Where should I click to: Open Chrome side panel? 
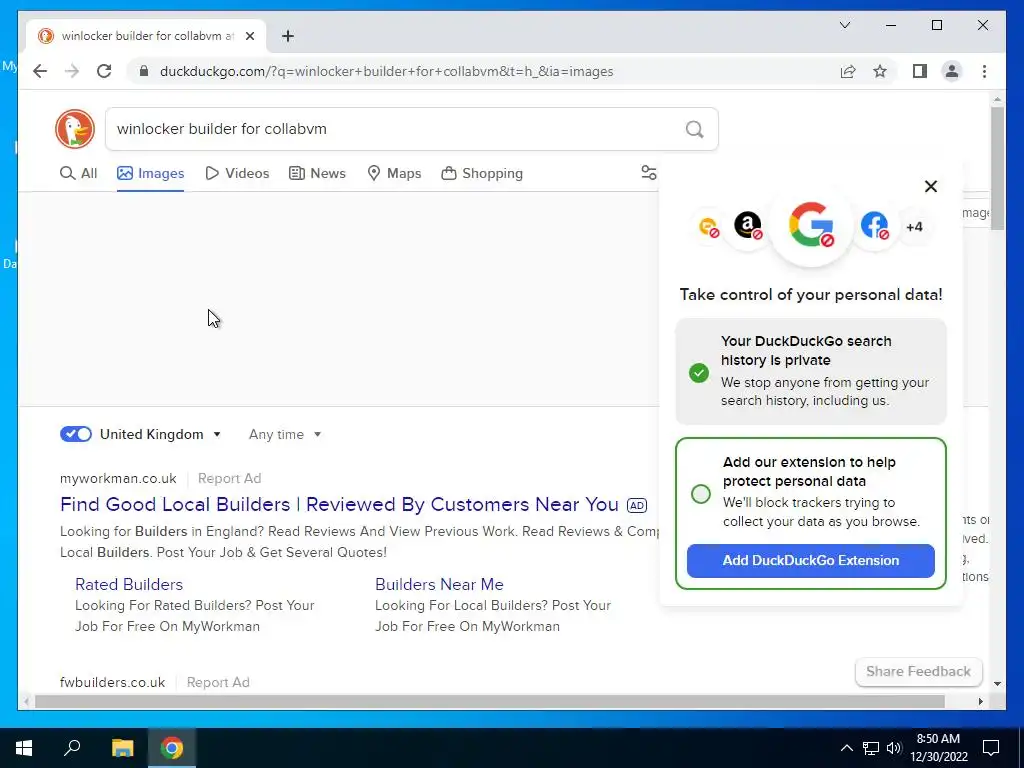(x=920, y=71)
